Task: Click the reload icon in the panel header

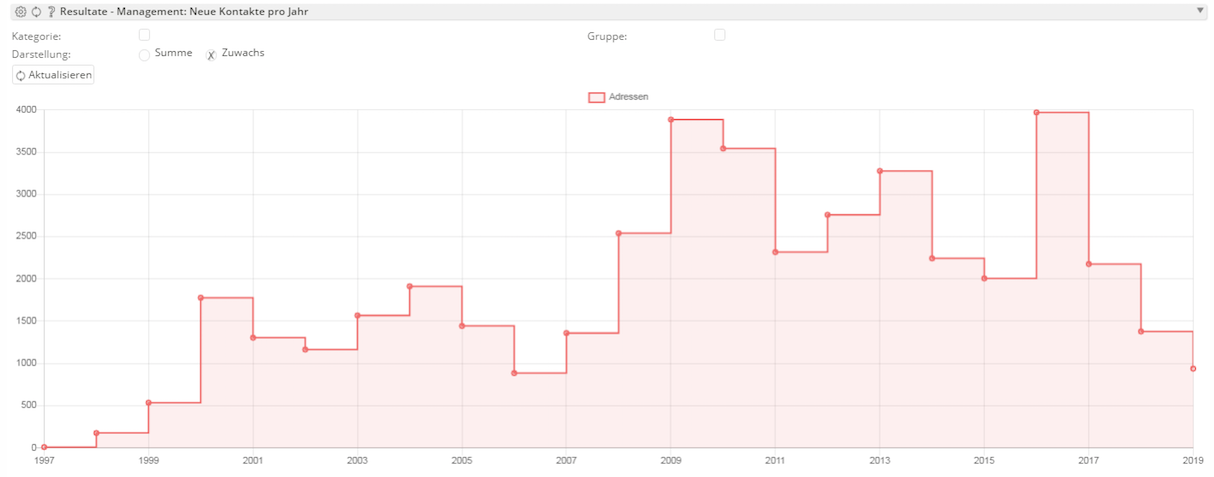Action: (x=36, y=12)
